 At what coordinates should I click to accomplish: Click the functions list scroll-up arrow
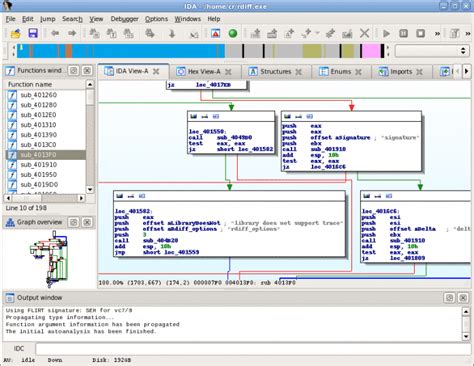pyautogui.click(x=90, y=84)
